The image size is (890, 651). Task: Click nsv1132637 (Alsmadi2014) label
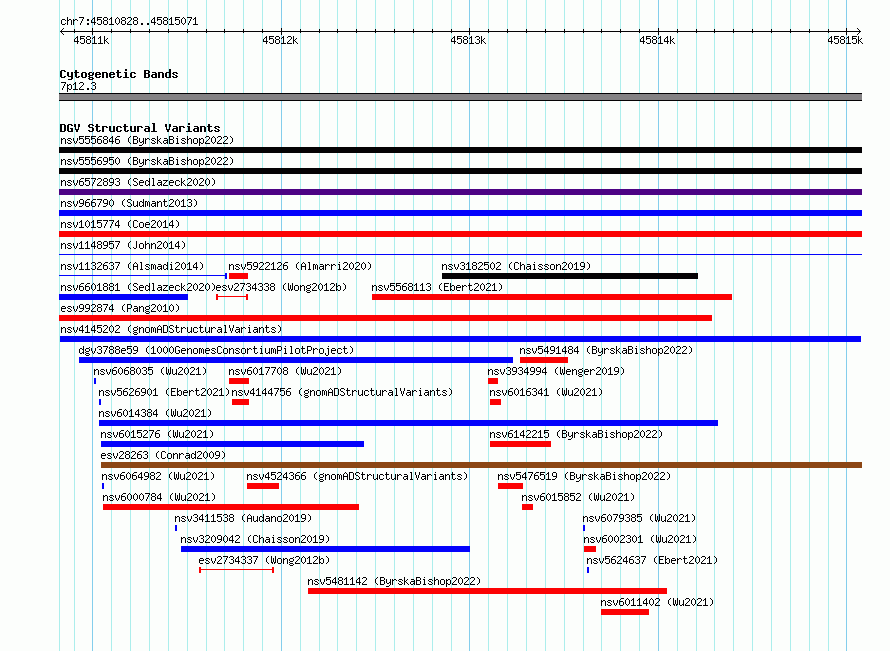[x=132, y=266]
